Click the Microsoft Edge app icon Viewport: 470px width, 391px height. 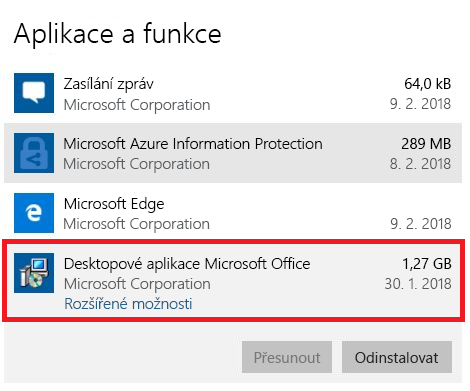click(34, 213)
